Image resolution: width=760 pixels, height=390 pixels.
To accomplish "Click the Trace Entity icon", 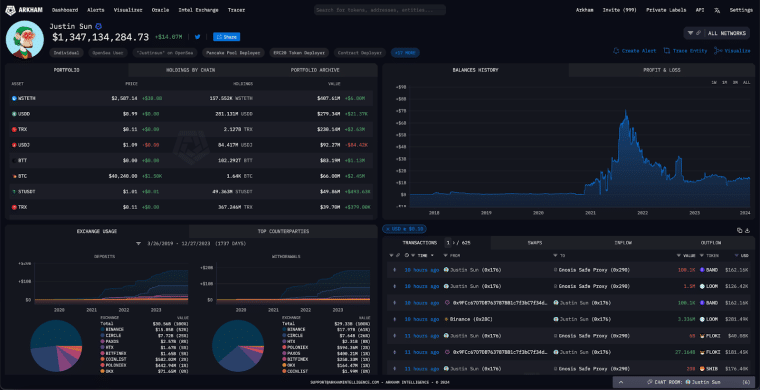I will pos(667,51).
